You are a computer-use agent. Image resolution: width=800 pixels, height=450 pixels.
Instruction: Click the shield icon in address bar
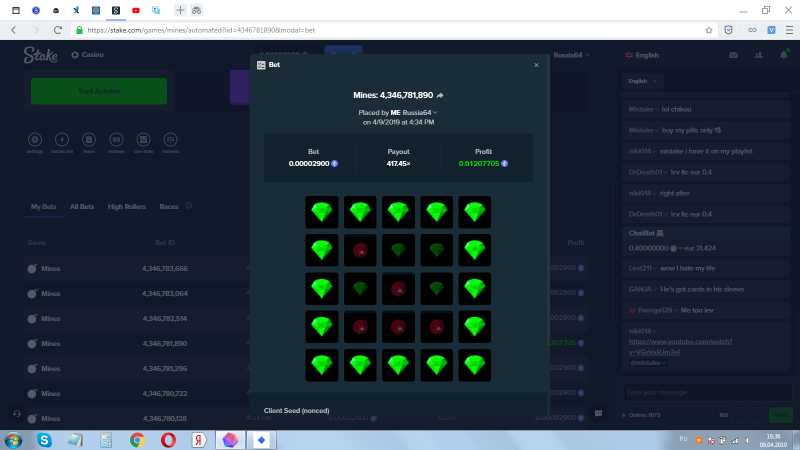click(x=729, y=30)
